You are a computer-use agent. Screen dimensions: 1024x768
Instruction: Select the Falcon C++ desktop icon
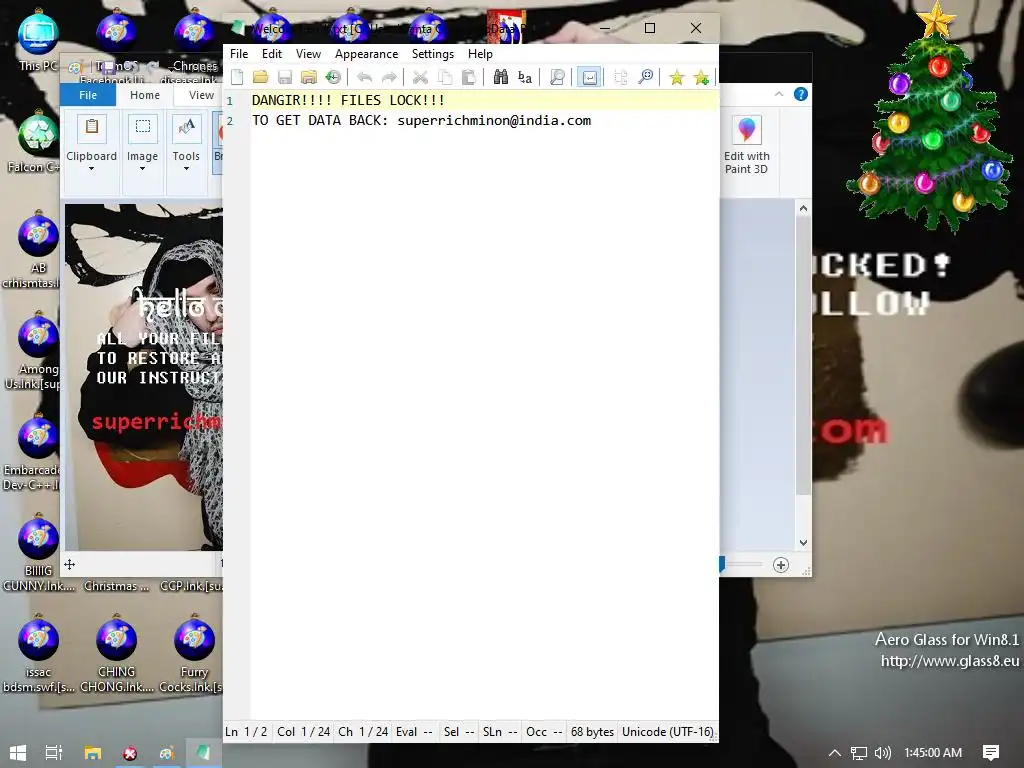34,142
